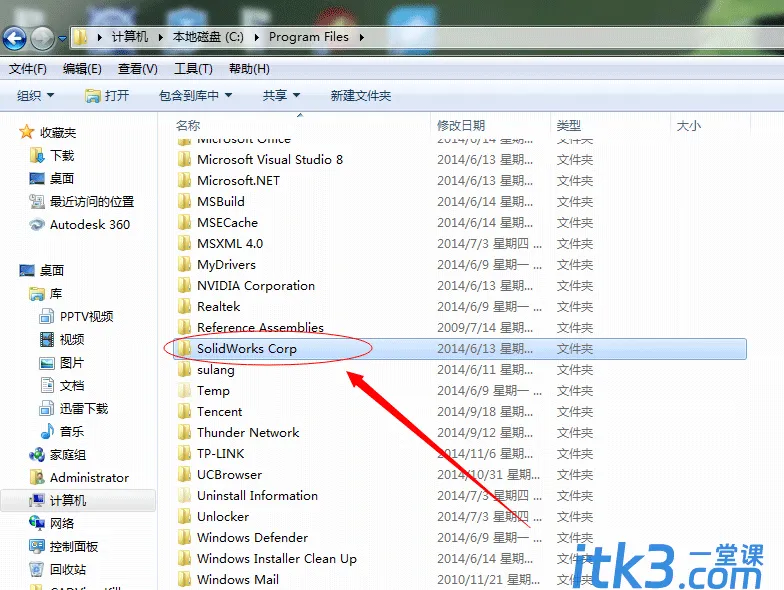784x590 pixels.
Task: Select the UCBrowser folder
Action: click(x=229, y=474)
